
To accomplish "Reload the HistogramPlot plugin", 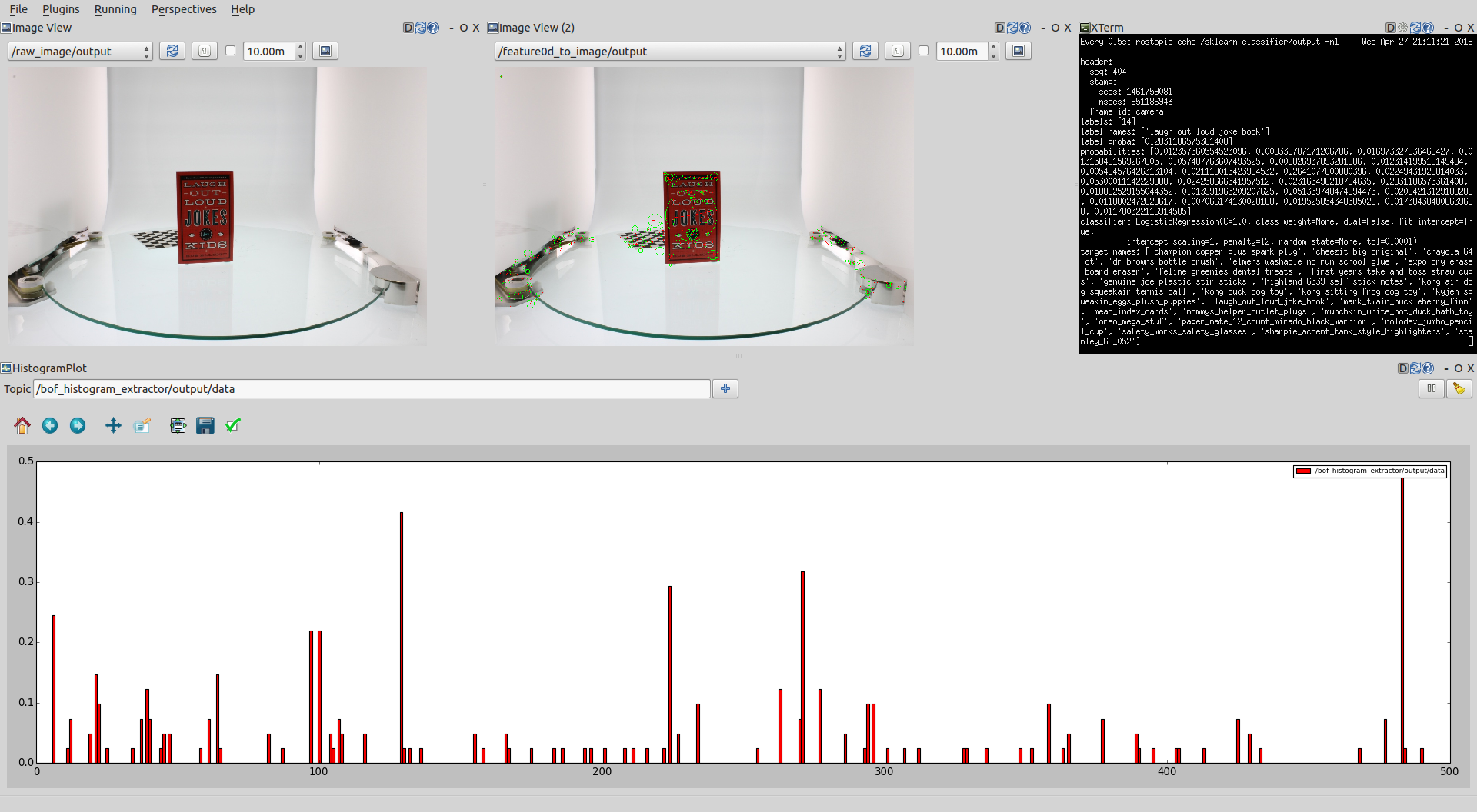I will coord(1415,368).
